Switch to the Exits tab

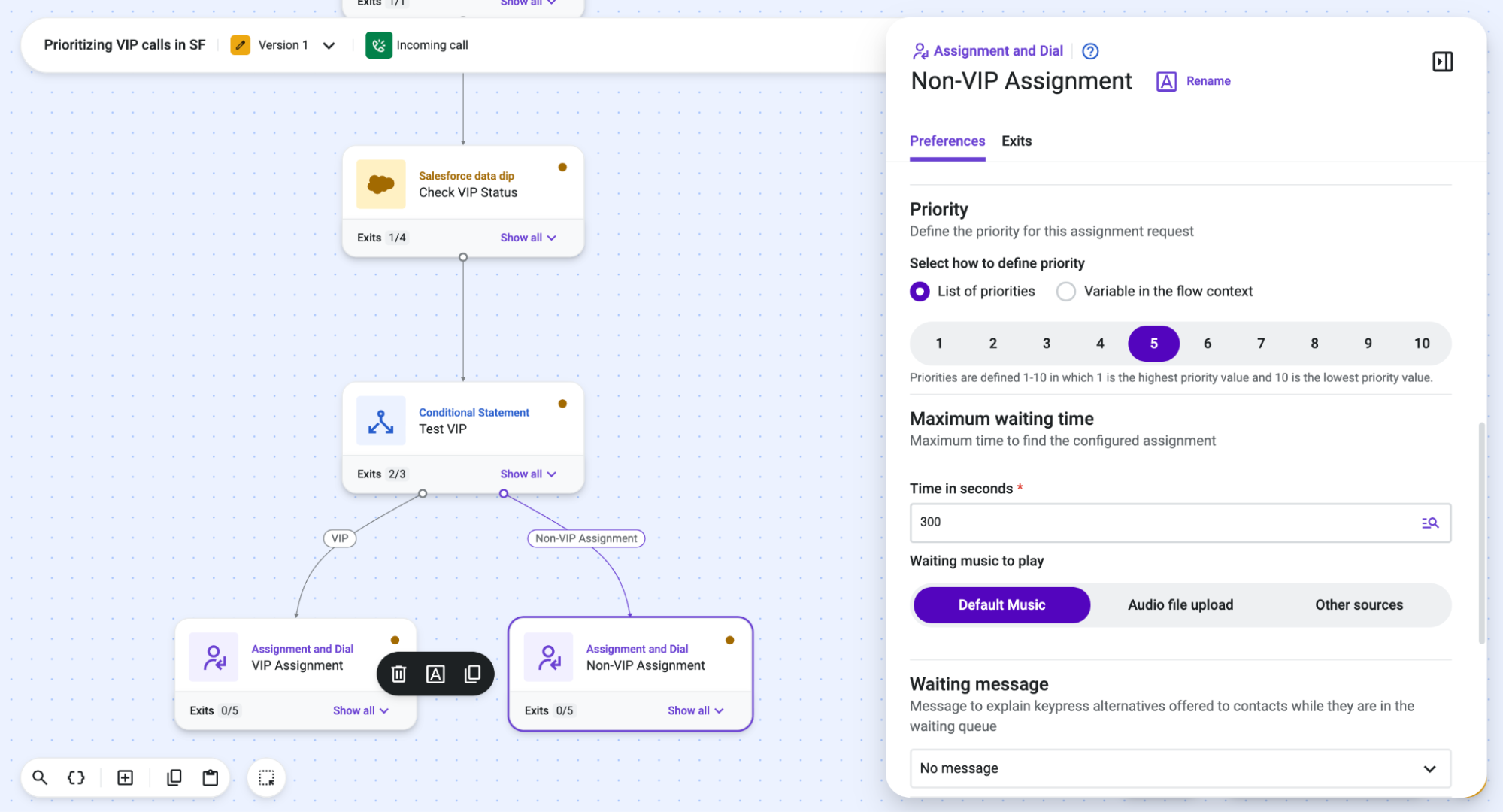(1016, 141)
